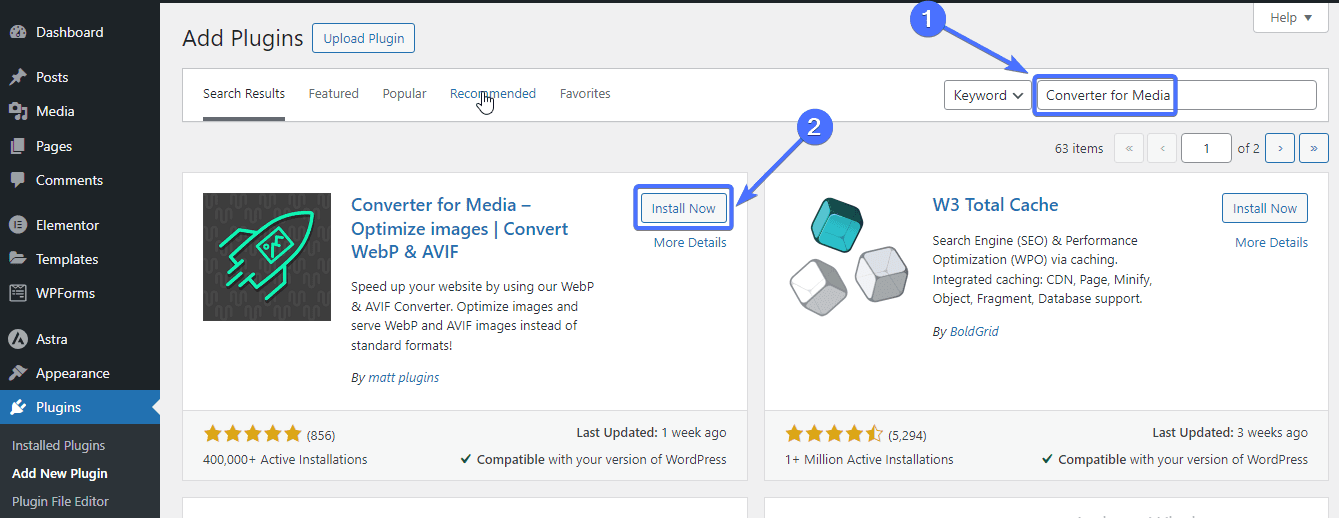Viewport: 1339px width, 518px height.
Task: Click the Templates folder icon
Action: pyautogui.click(x=18, y=259)
